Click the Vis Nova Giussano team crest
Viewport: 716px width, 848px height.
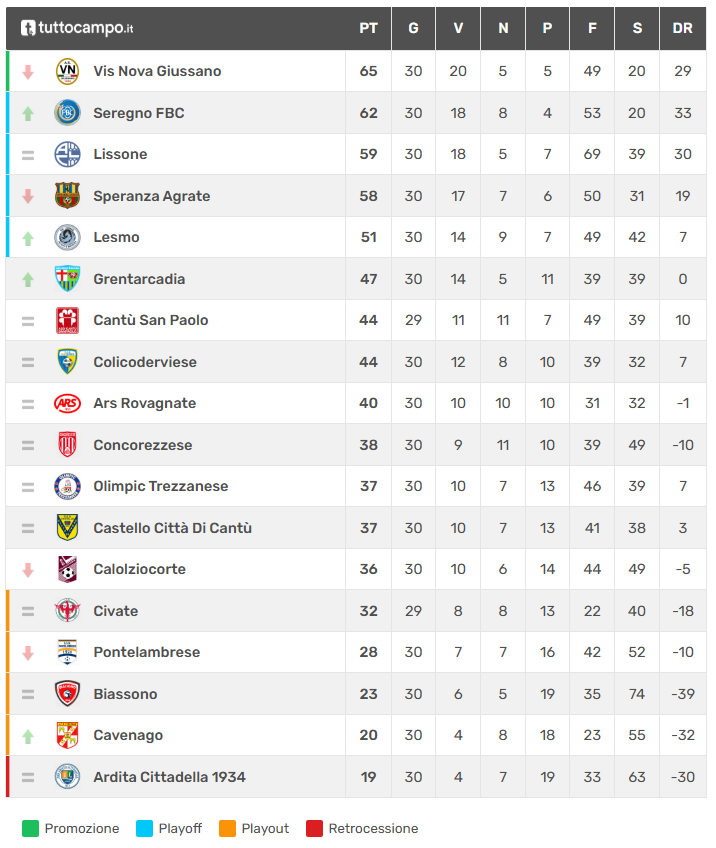(x=67, y=71)
